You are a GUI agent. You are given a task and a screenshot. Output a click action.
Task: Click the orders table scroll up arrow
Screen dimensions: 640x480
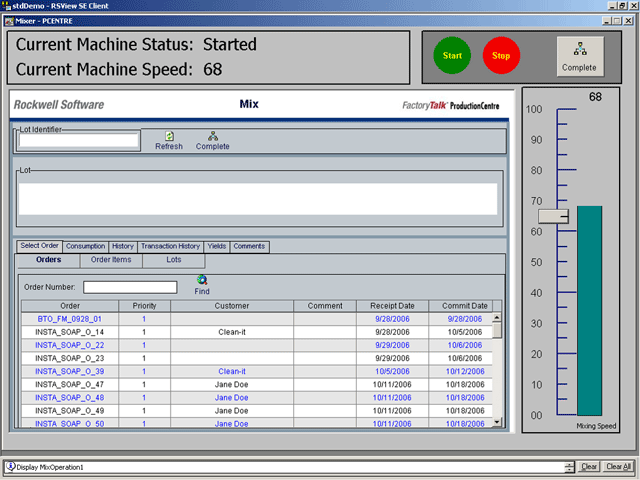tap(497, 317)
